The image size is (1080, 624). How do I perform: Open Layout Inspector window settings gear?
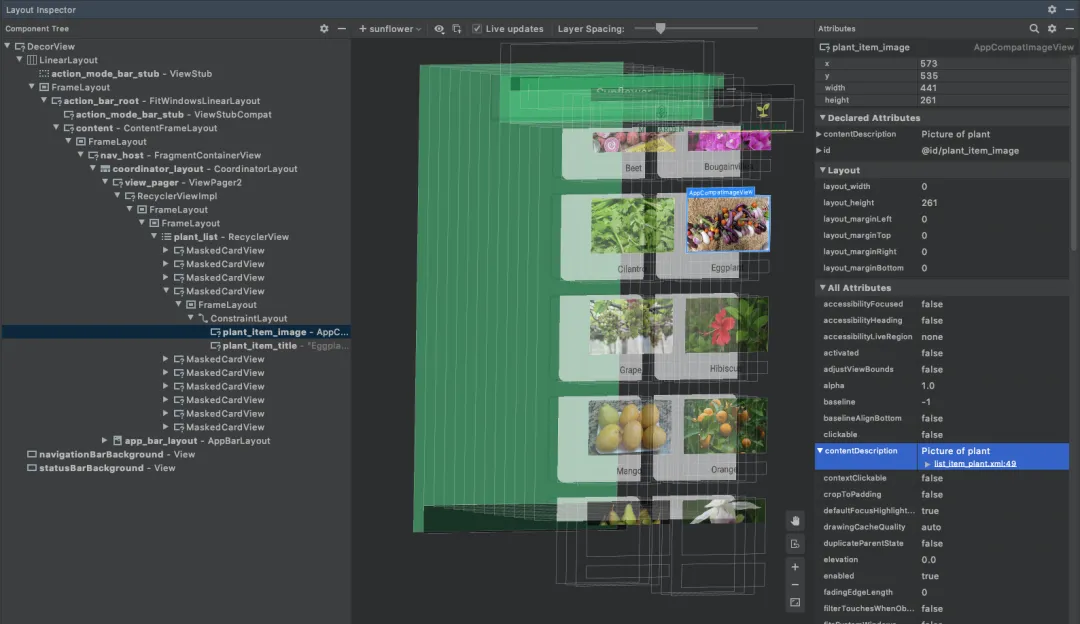coord(1052,10)
